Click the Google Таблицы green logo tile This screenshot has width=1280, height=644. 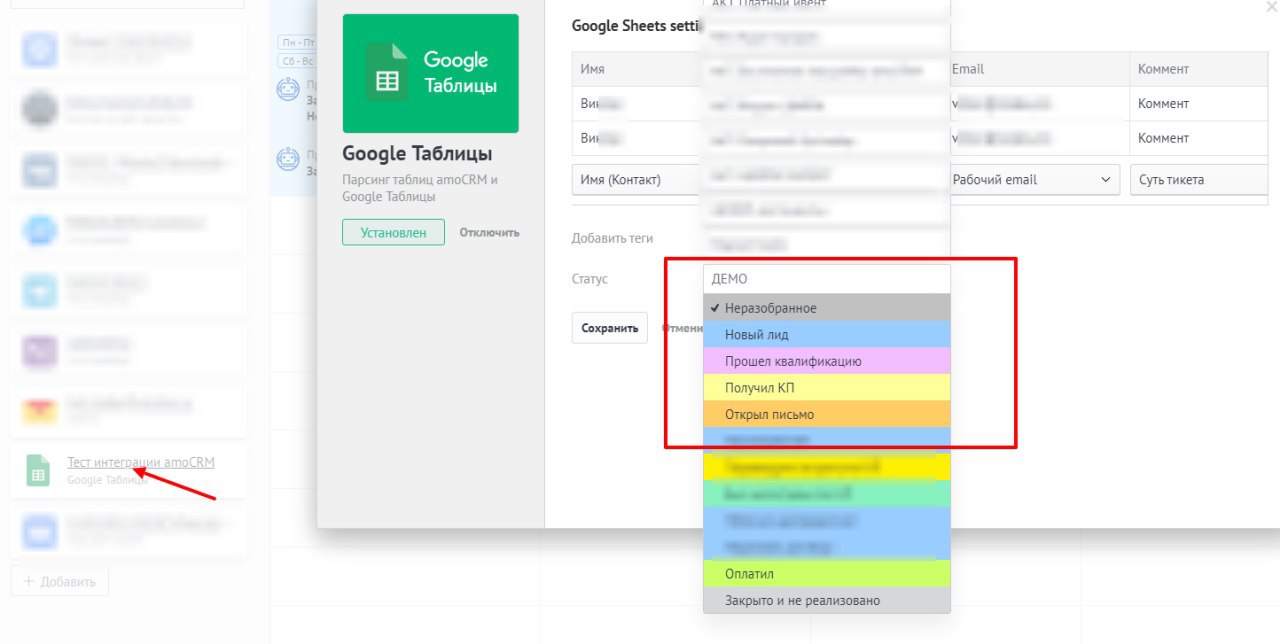(430, 73)
